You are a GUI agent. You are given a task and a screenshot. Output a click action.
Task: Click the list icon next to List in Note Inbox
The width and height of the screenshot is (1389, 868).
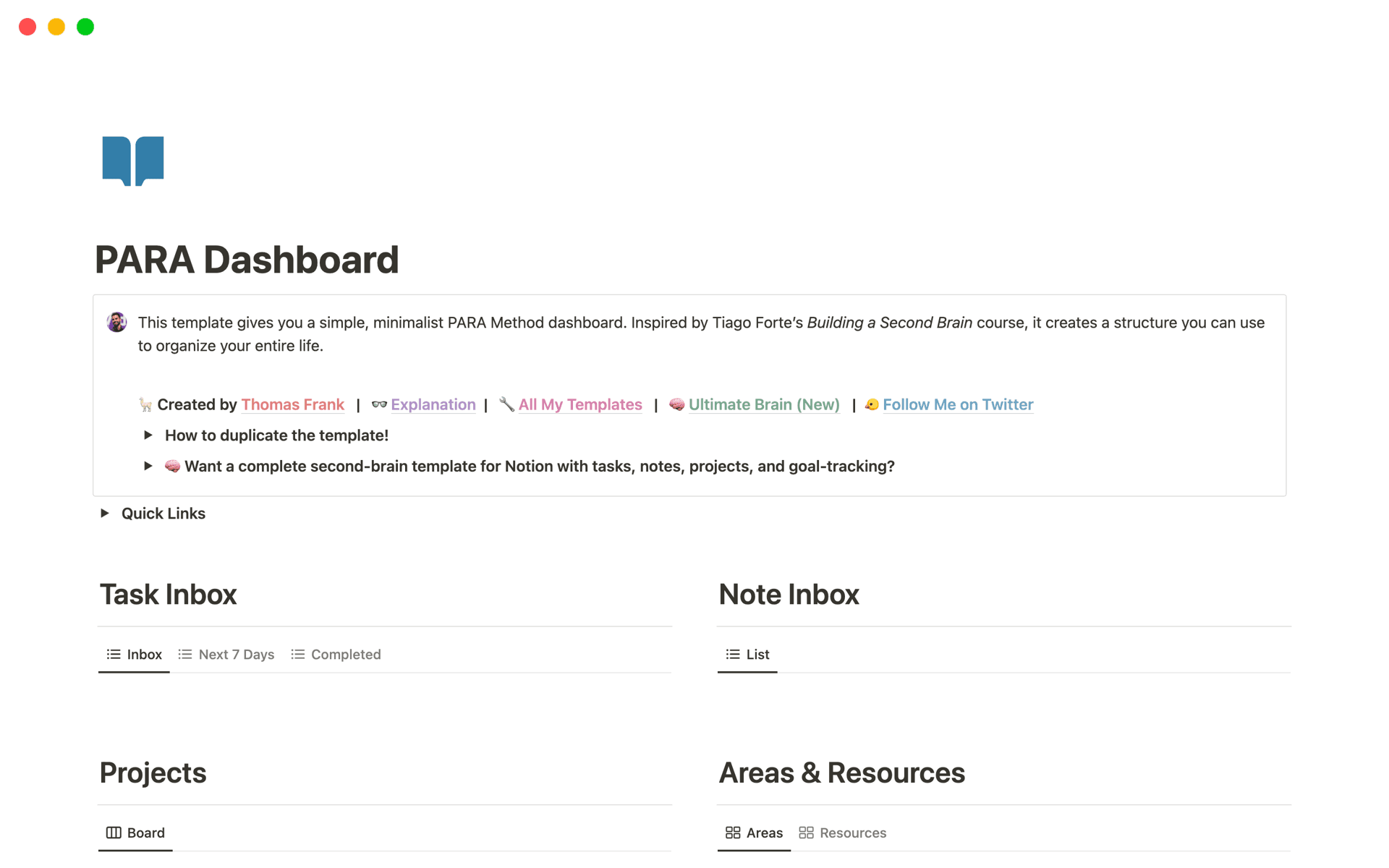(x=731, y=654)
